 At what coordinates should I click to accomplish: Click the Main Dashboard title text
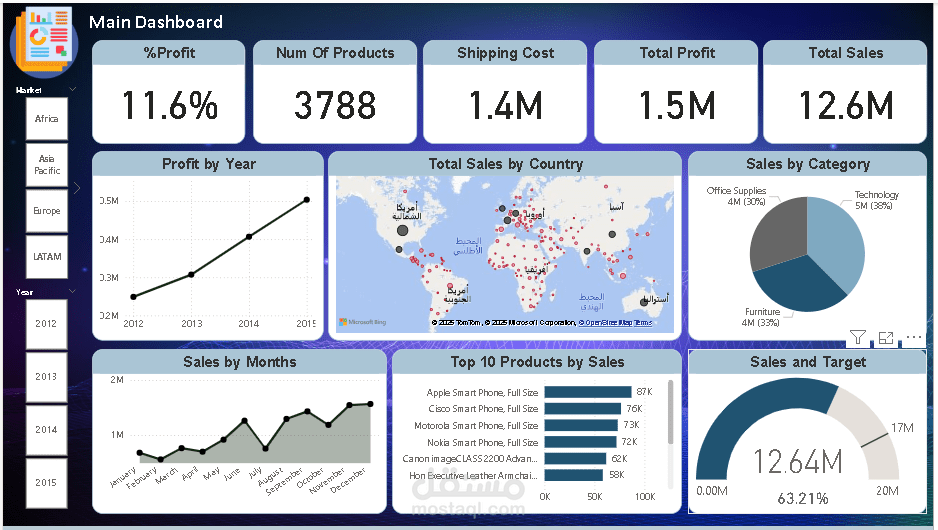pos(156,22)
